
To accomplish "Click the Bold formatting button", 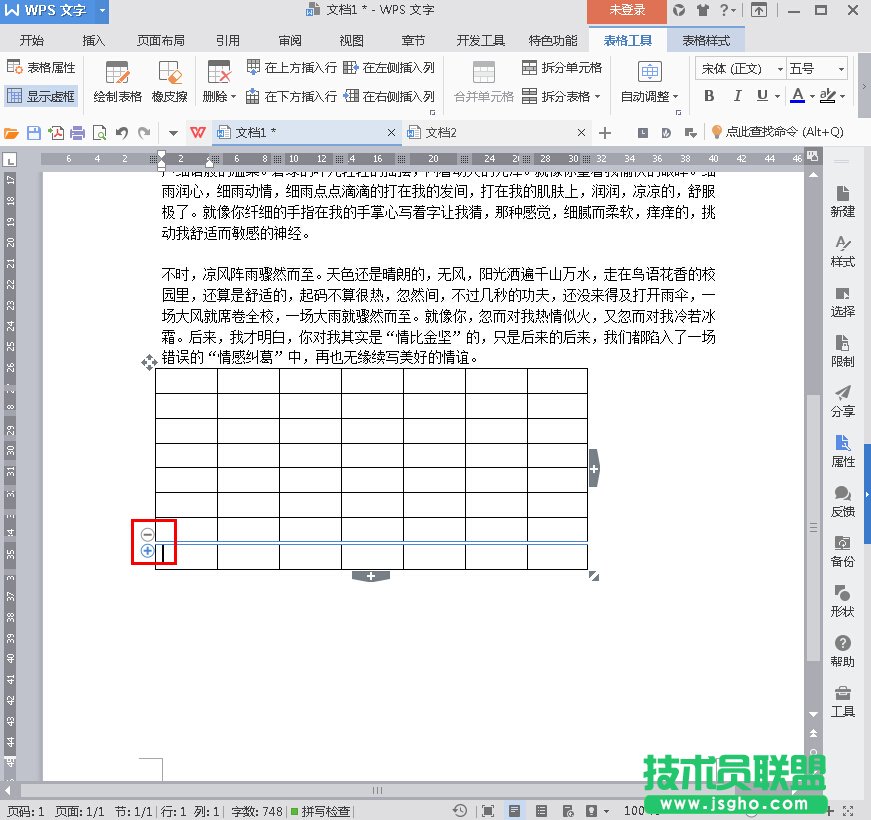I will (709, 96).
